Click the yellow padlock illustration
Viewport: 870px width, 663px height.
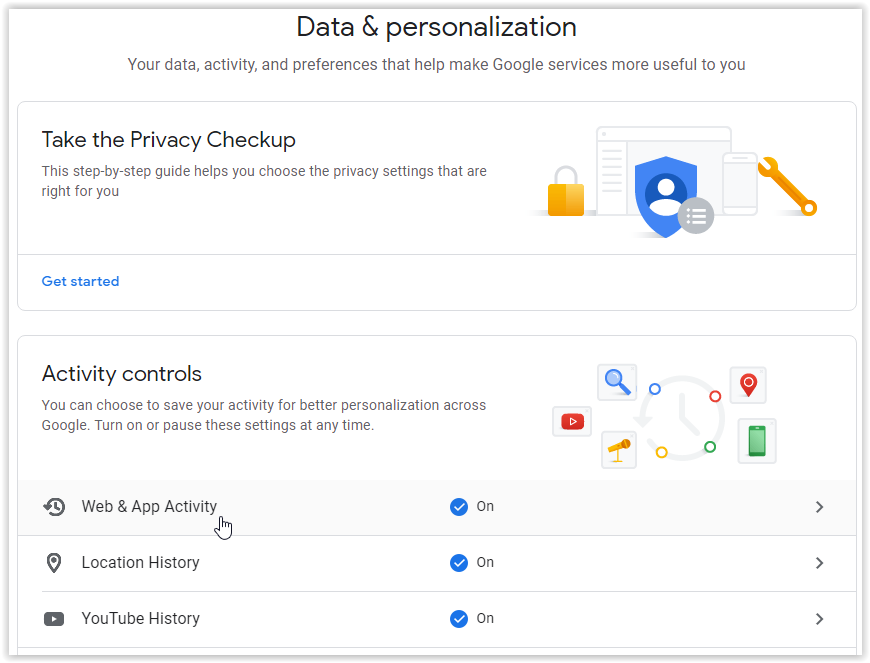tap(566, 192)
